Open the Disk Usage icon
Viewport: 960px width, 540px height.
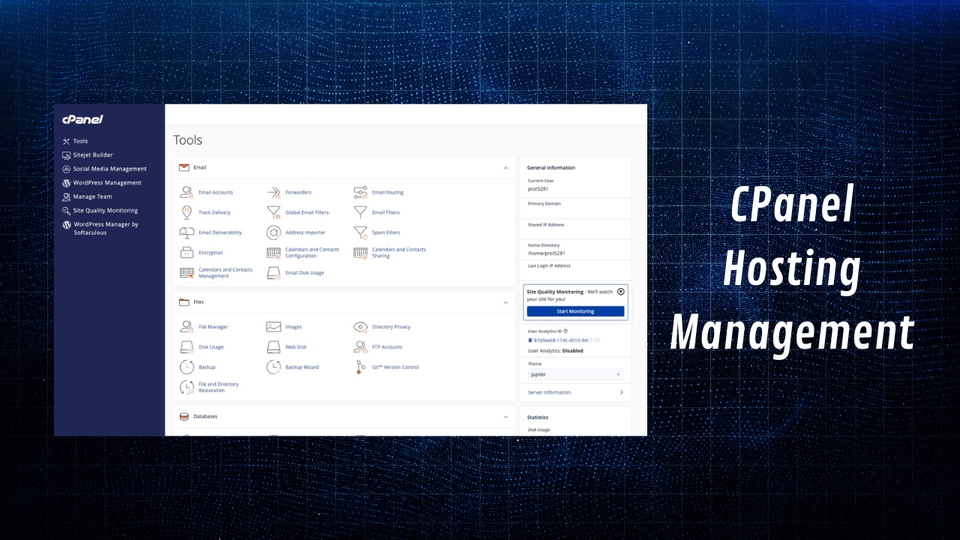187,347
